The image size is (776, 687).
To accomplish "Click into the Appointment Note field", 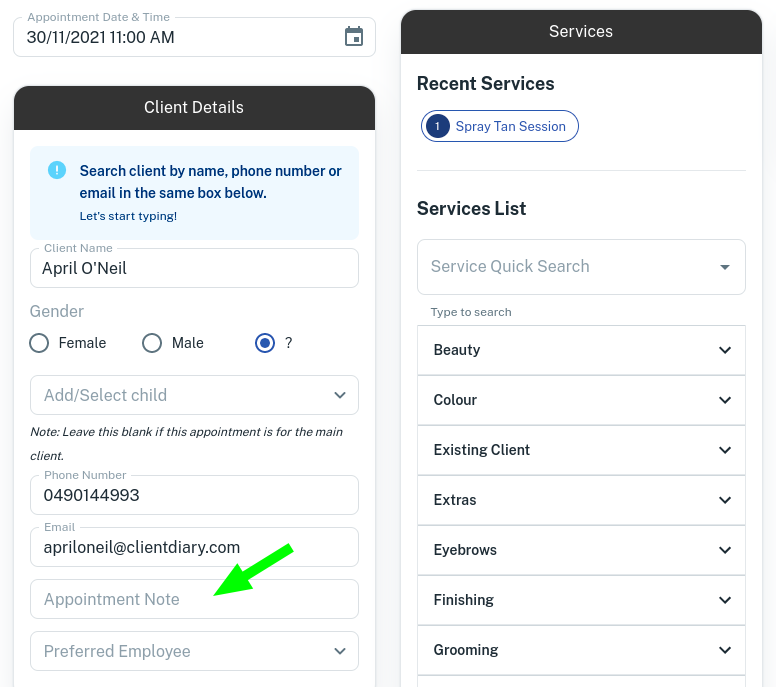I will click(194, 599).
